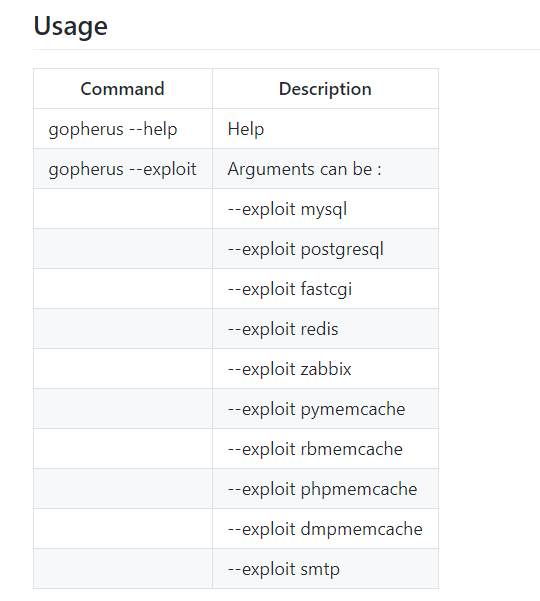Select the Description column header
540x601 pixels.
(x=325, y=89)
